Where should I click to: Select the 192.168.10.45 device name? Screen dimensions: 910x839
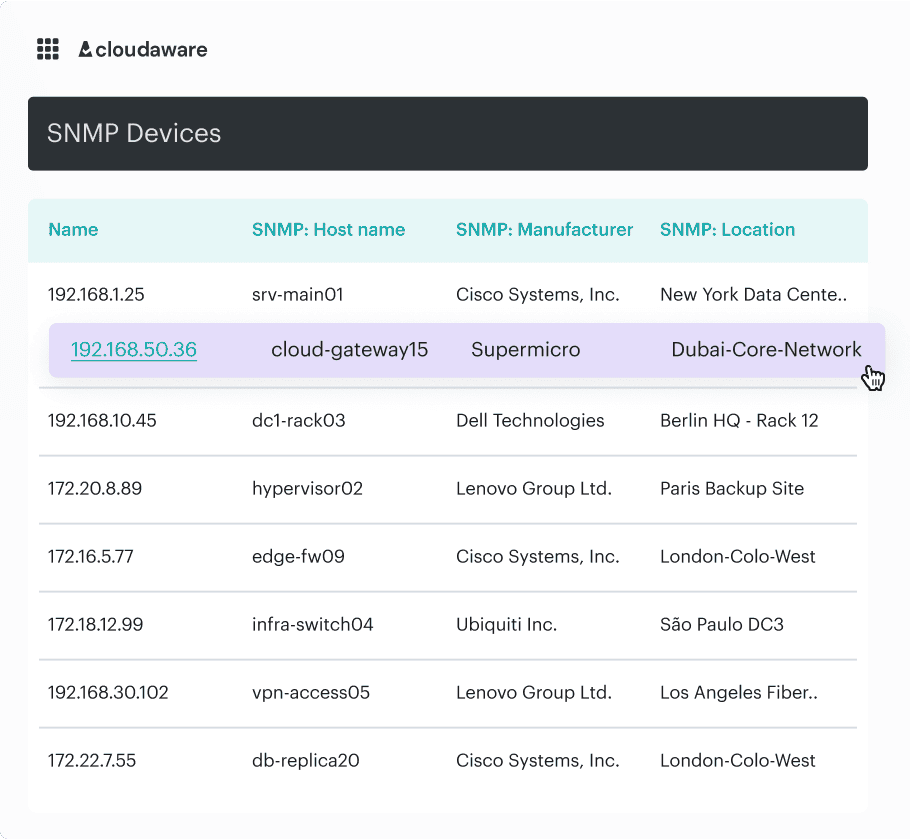click(x=102, y=420)
